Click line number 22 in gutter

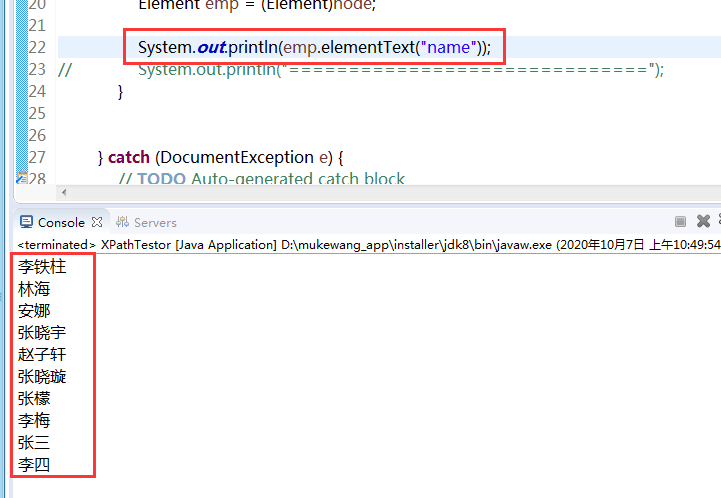[x=37, y=47]
